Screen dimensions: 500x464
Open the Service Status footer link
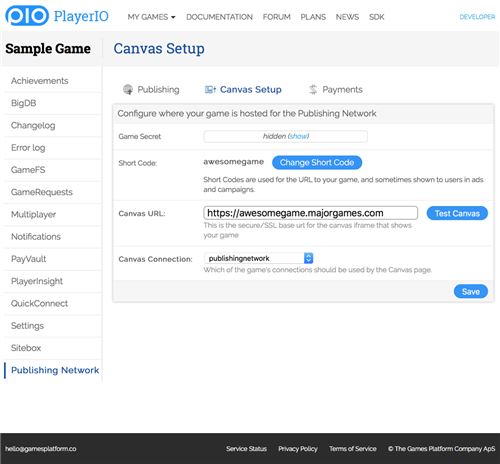tap(246, 449)
